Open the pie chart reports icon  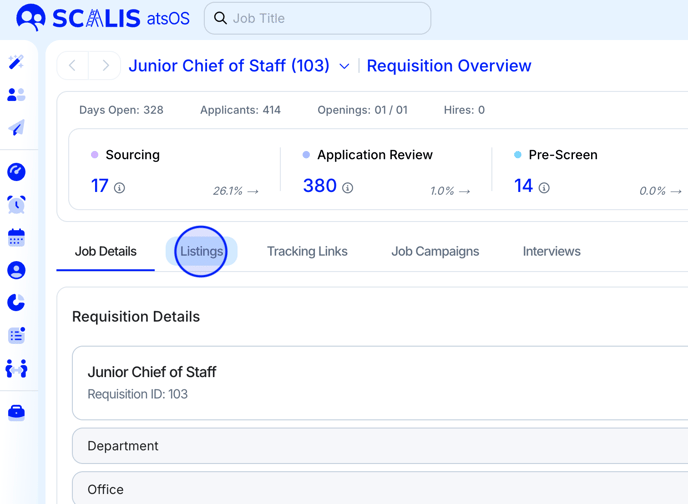[x=16, y=302]
